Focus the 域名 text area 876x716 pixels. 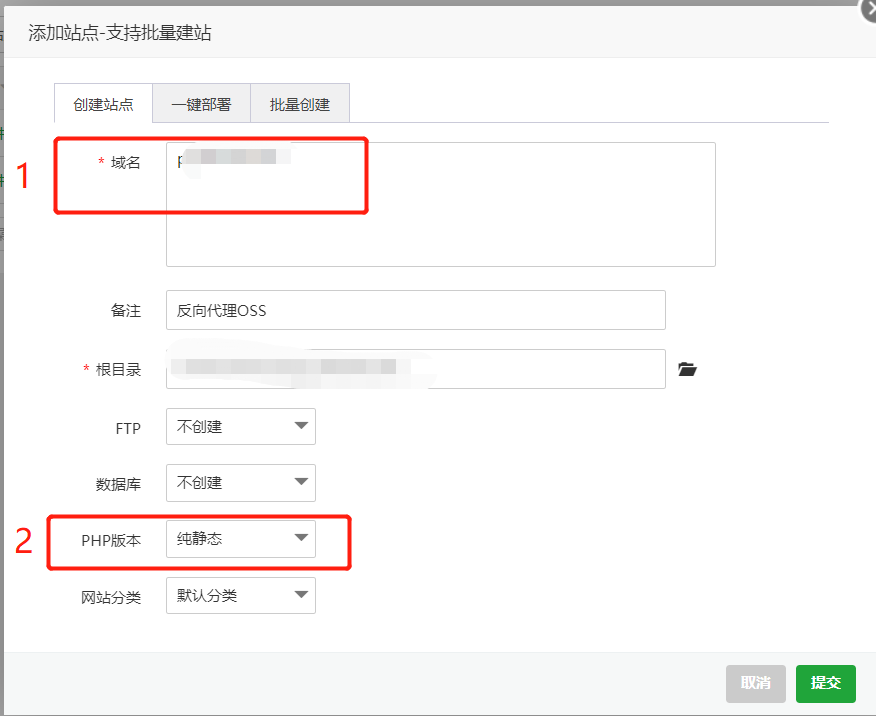[x=440, y=220]
